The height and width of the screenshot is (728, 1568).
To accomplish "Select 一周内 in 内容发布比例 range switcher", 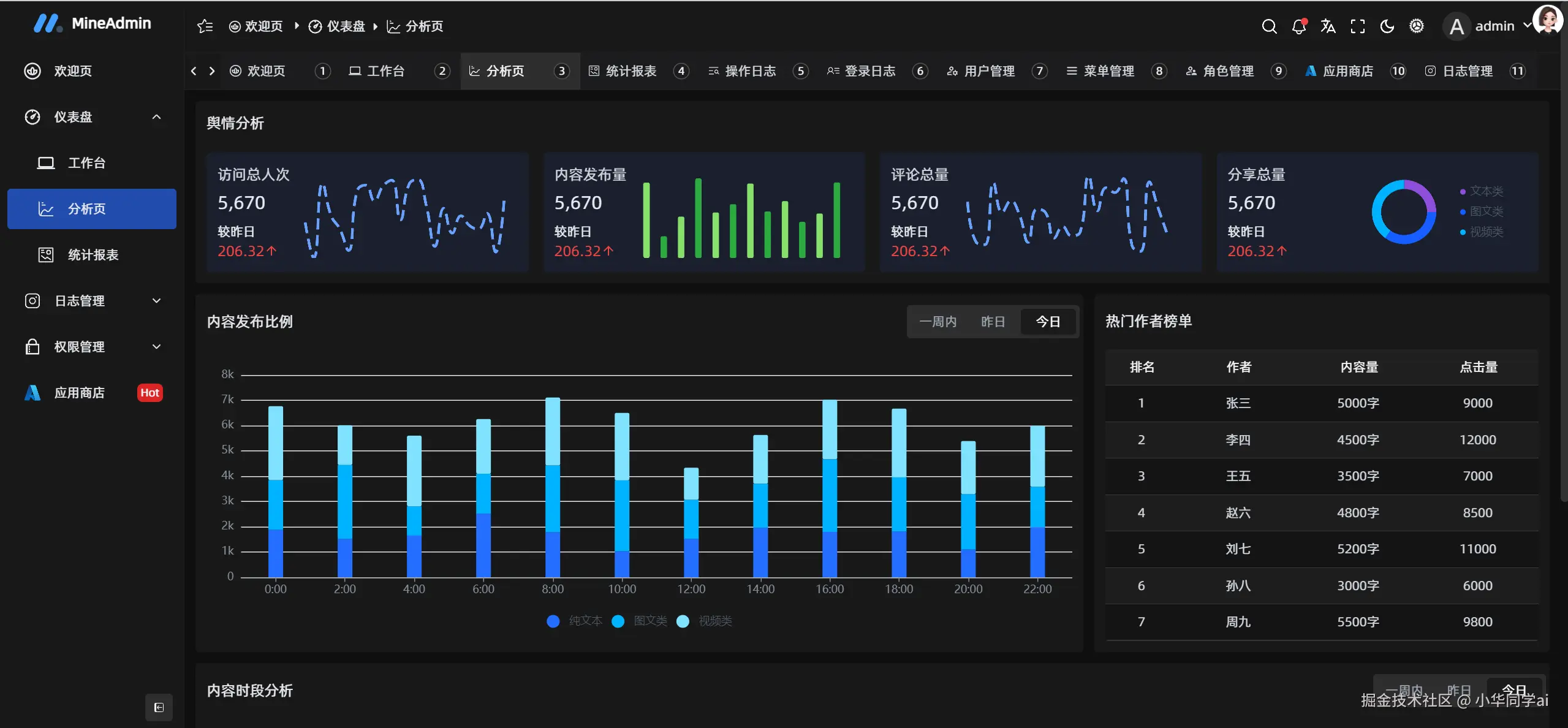I will pyautogui.click(x=937, y=322).
